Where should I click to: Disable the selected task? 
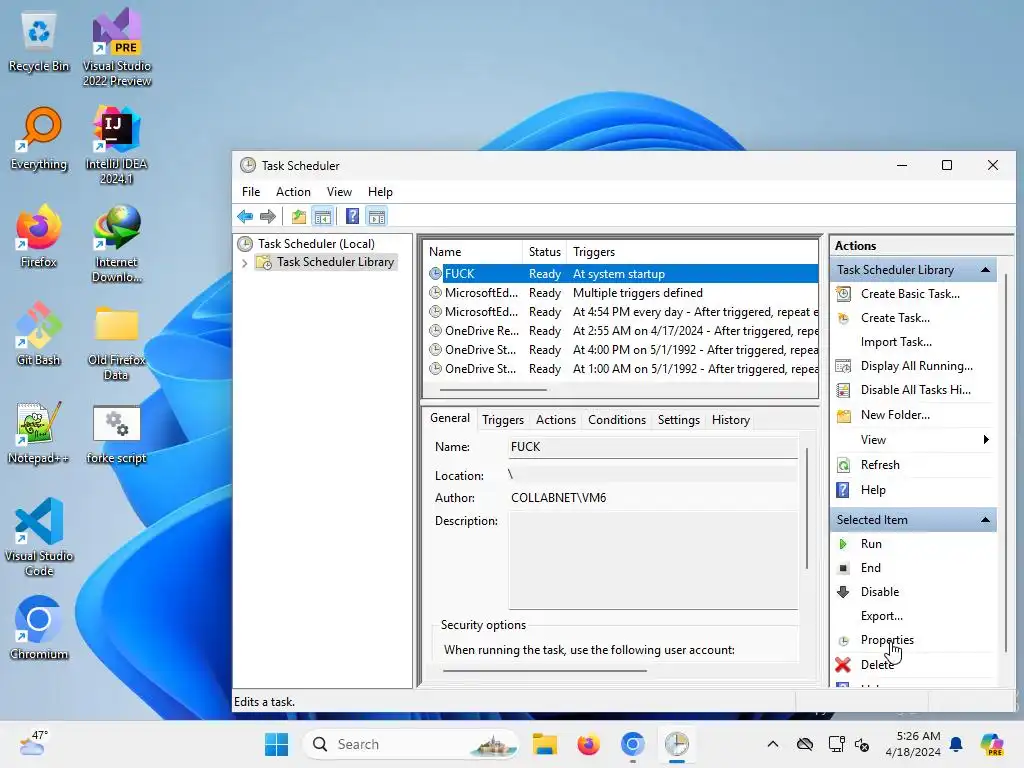tap(879, 592)
